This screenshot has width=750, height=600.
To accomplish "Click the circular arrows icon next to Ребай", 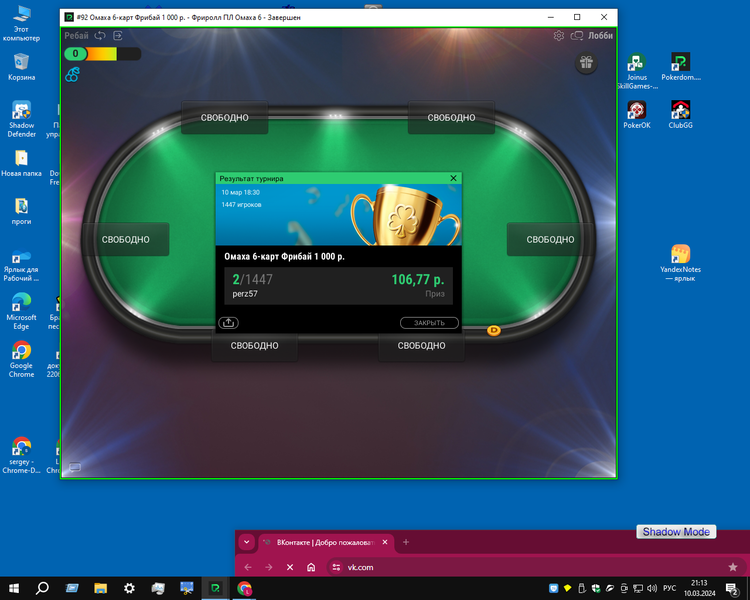I will [100, 36].
